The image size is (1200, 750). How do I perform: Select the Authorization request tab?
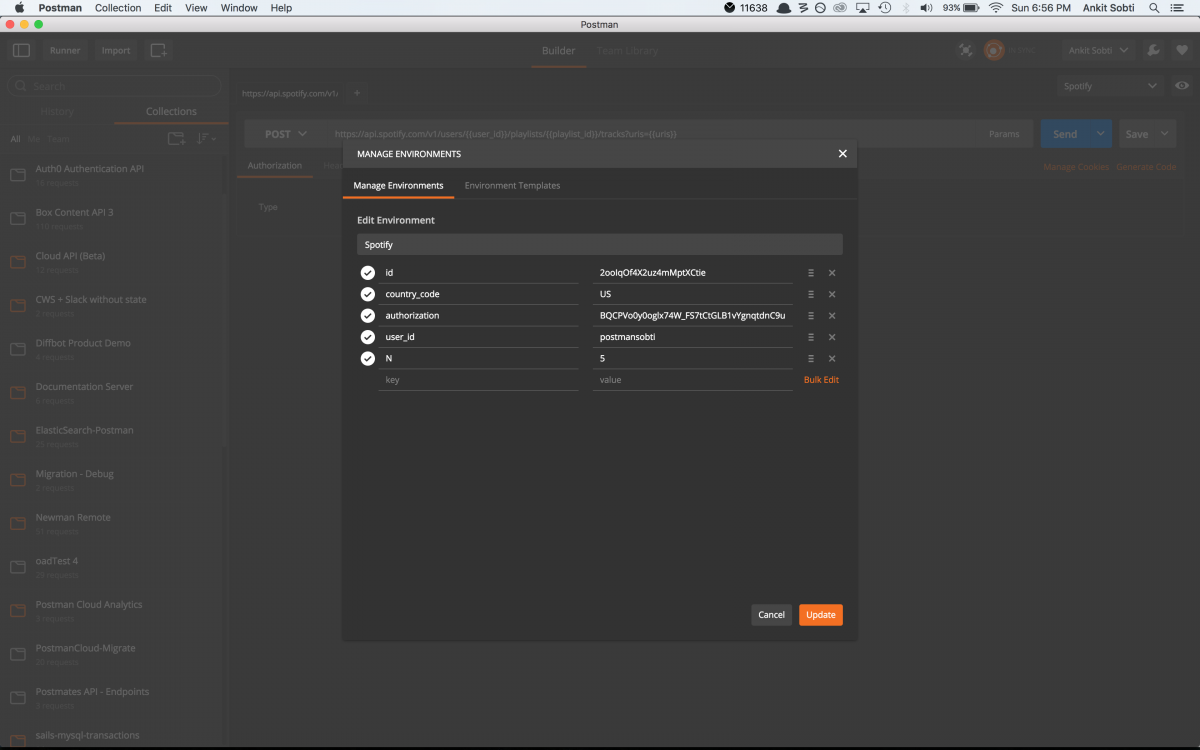tap(275, 166)
